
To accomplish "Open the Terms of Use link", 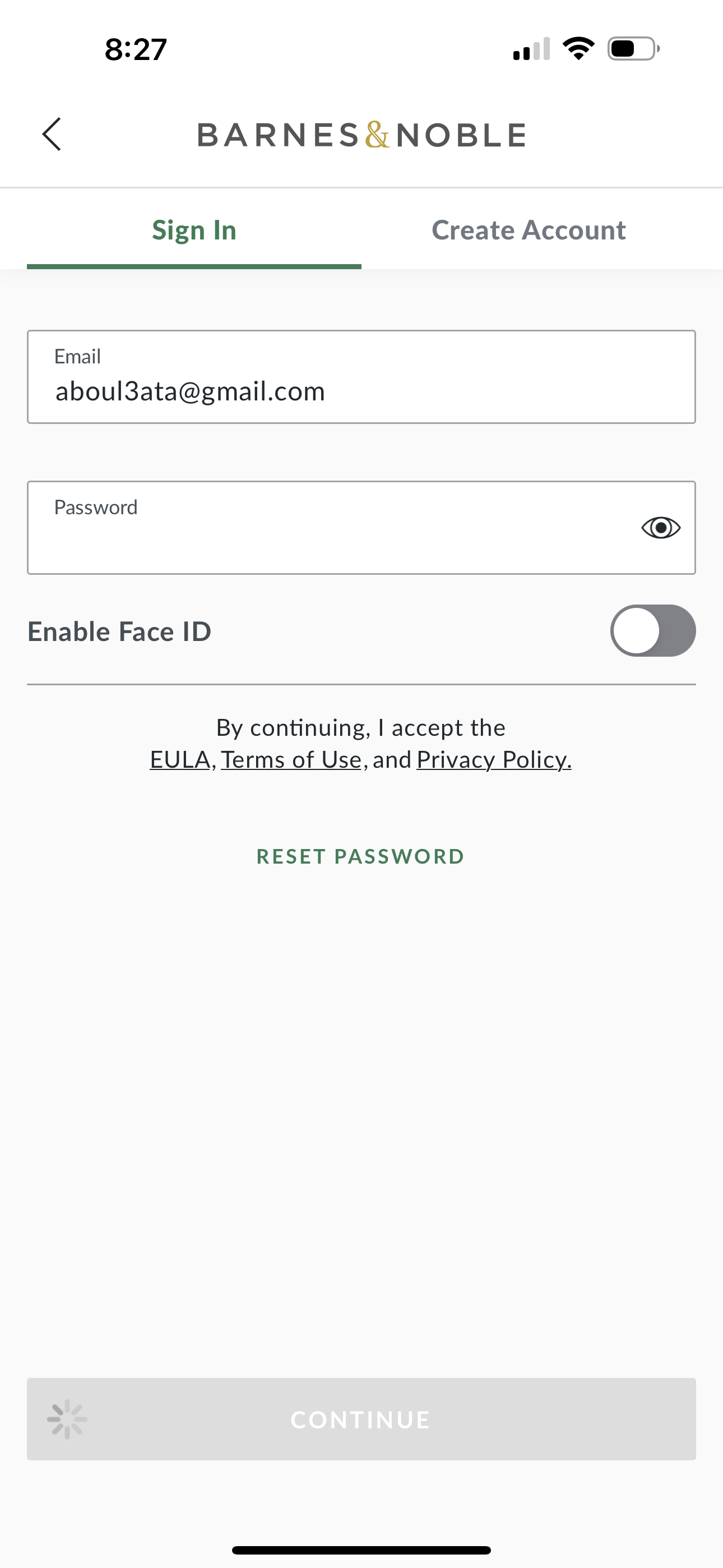I will click(291, 760).
